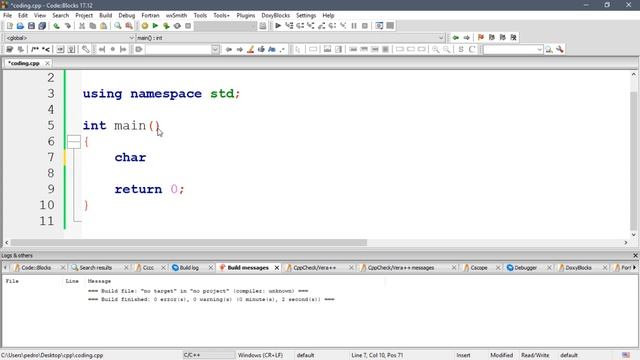Click the Rebuild icon
640x360 pixels.
coord(177,26)
